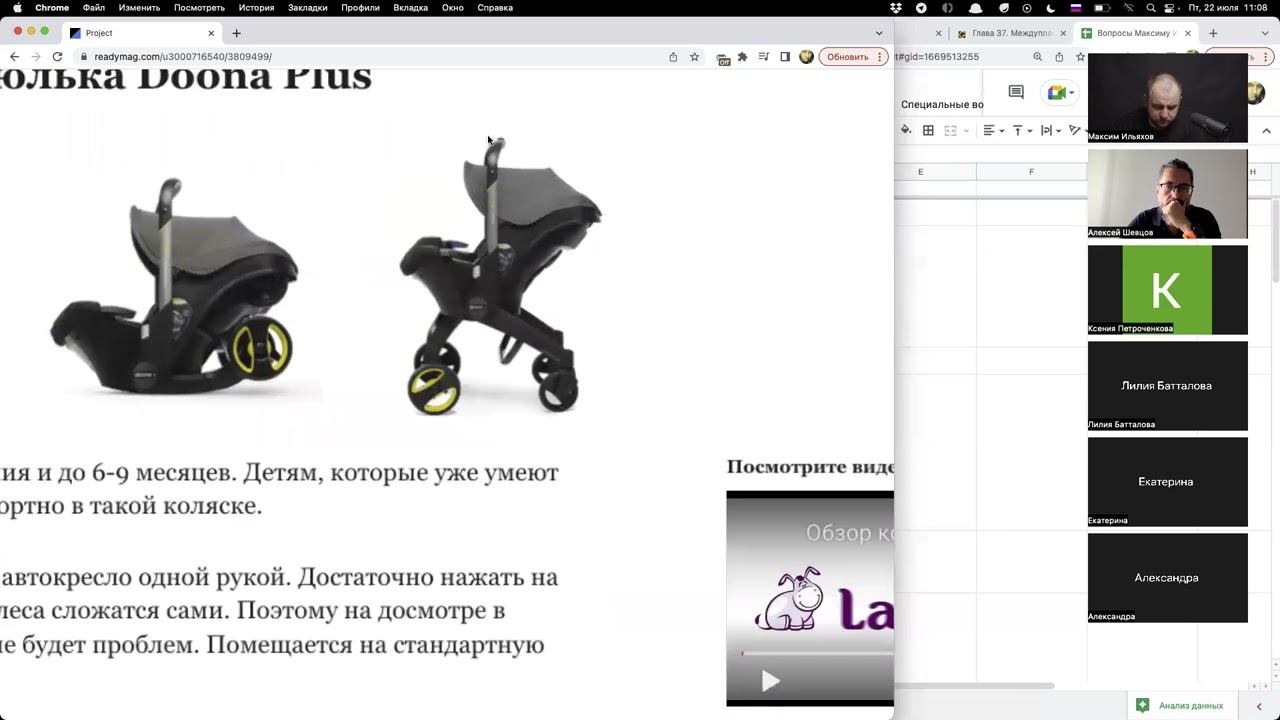Open the Вкладка menu
This screenshot has height=720, width=1280.
click(410, 8)
